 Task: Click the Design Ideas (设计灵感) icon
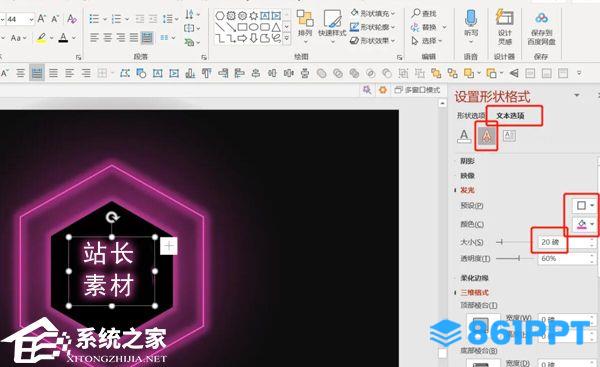coord(504,17)
